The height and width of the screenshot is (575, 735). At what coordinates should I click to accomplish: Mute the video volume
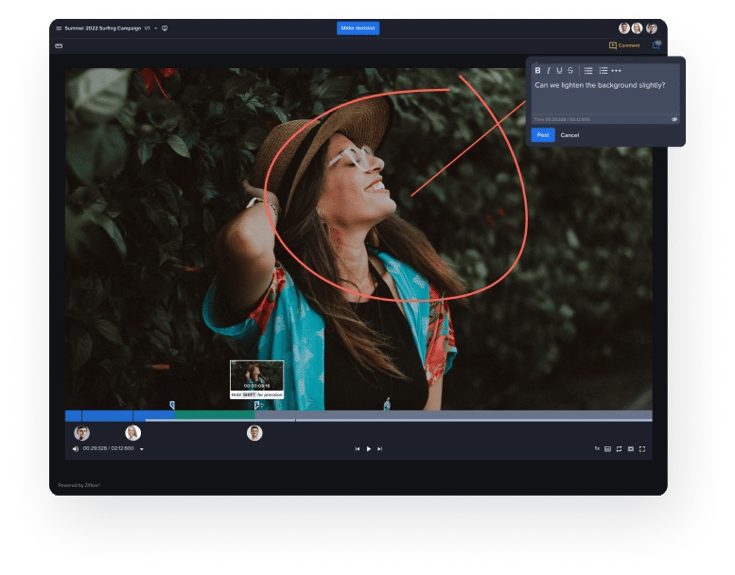pos(75,449)
